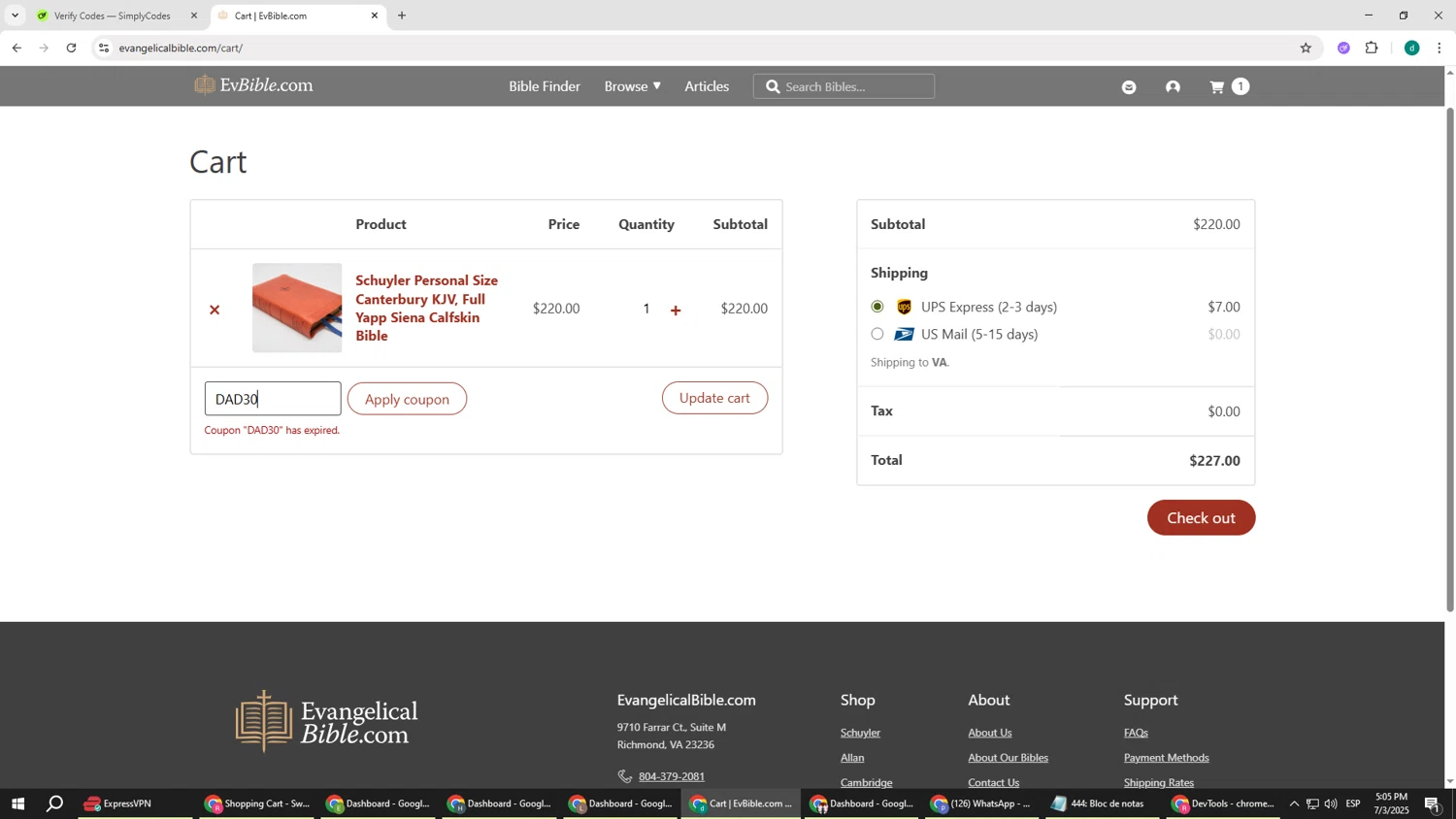Open the Bible Finder menu item
1456x819 pixels.
pos(544,86)
